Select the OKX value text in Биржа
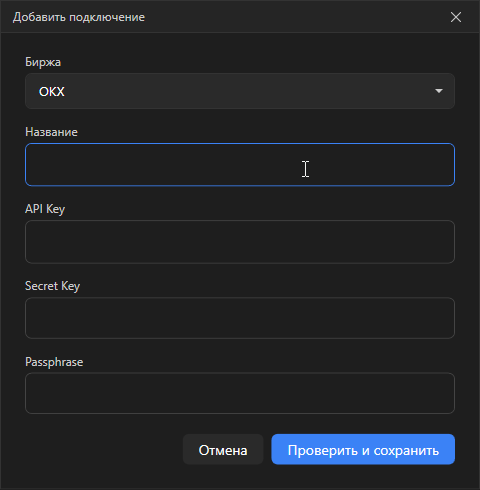This screenshot has height=490, width=480. coord(52,92)
